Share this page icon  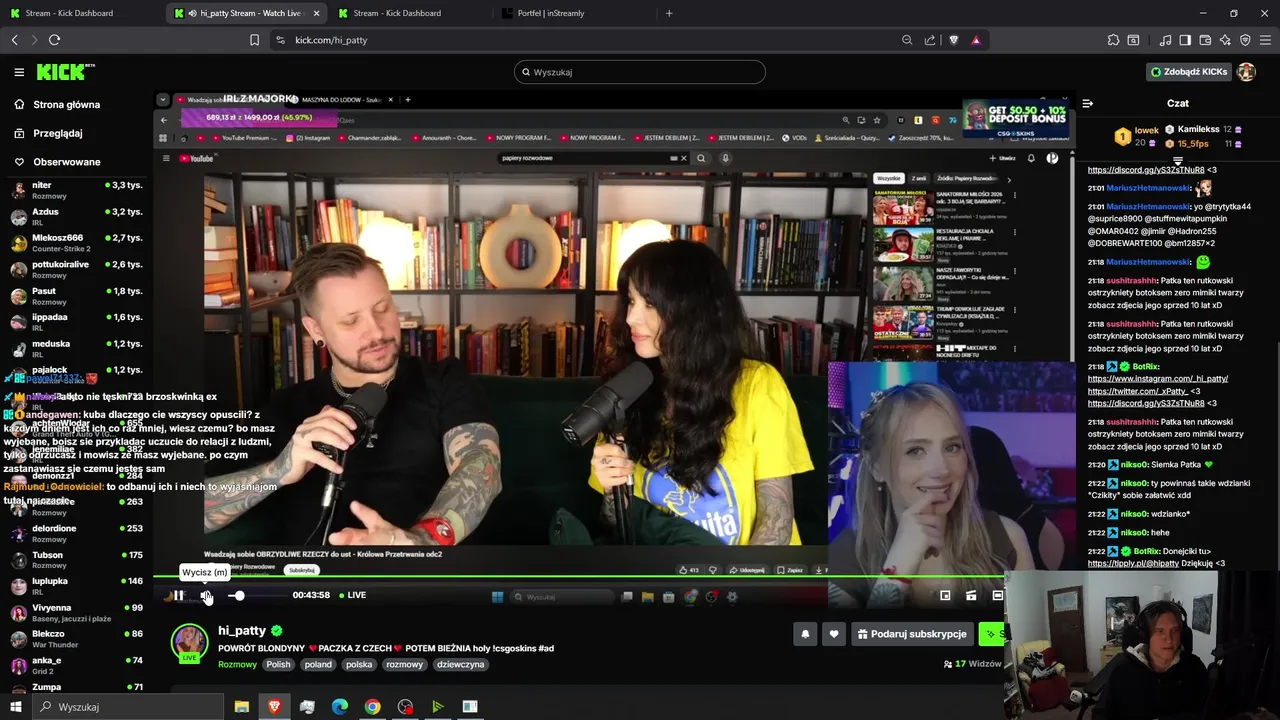coord(930,40)
